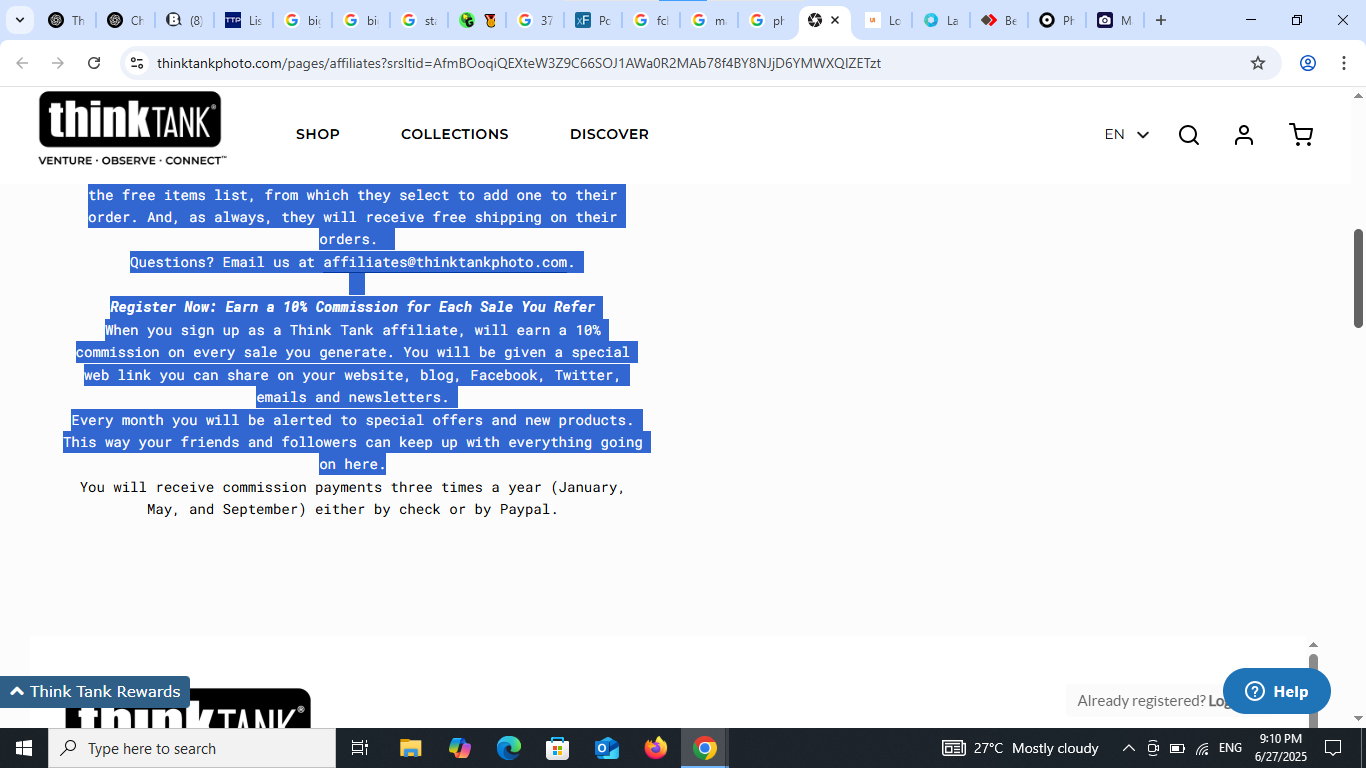This screenshot has height=768, width=1366.
Task: Open Outlook from the taskbar
Action: tap(607, 748)
